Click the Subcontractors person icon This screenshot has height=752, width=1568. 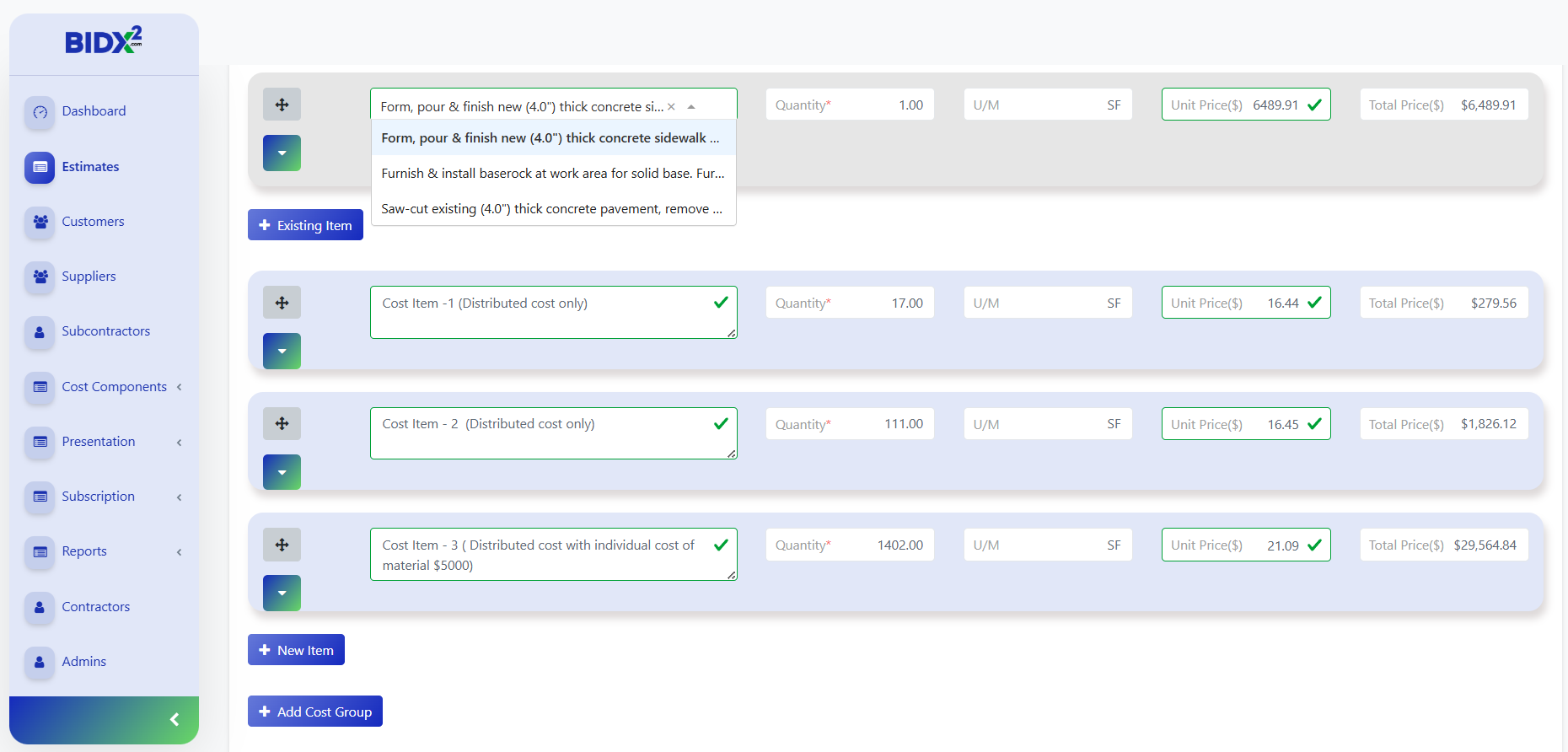[x=40, y=332]
